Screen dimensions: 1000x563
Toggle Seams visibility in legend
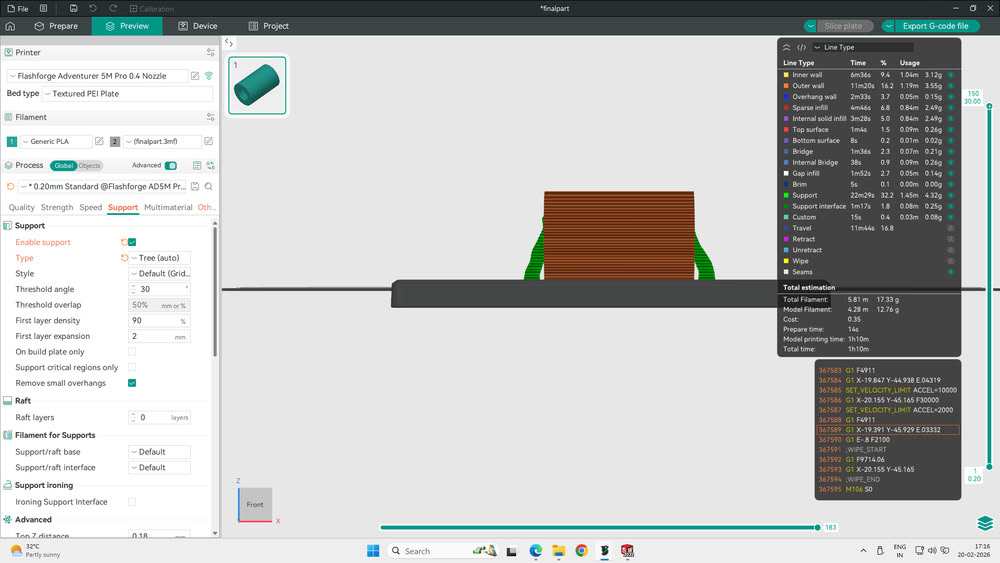950,272
